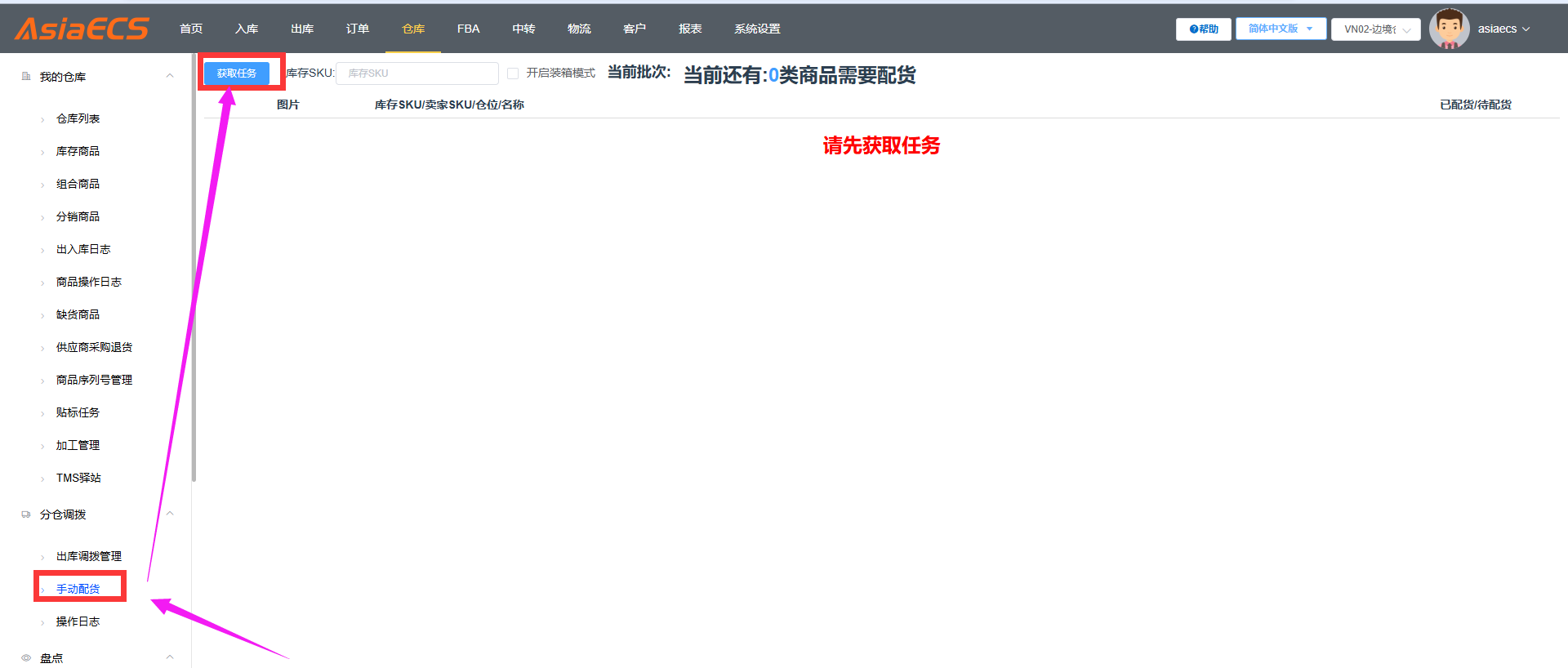Open the VN02 warehouse selector dropdown
This screenshot has height=668, width=1568.
pyautogui.click(x=1376, y=29)
